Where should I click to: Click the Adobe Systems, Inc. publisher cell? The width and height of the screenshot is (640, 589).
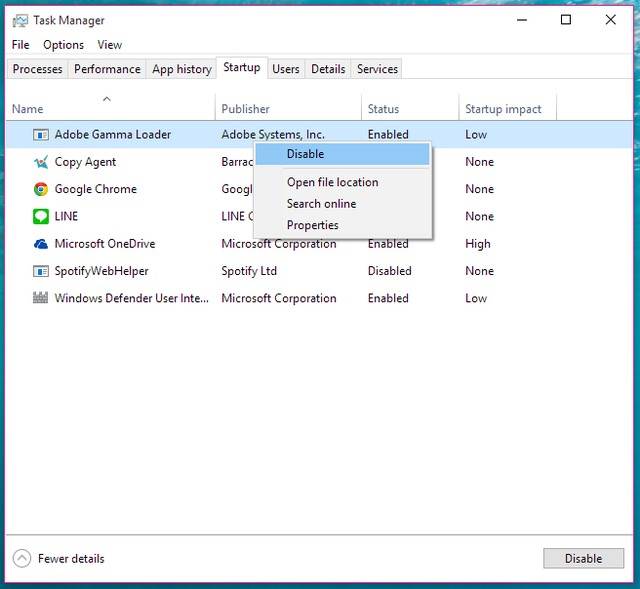(273, 134)
